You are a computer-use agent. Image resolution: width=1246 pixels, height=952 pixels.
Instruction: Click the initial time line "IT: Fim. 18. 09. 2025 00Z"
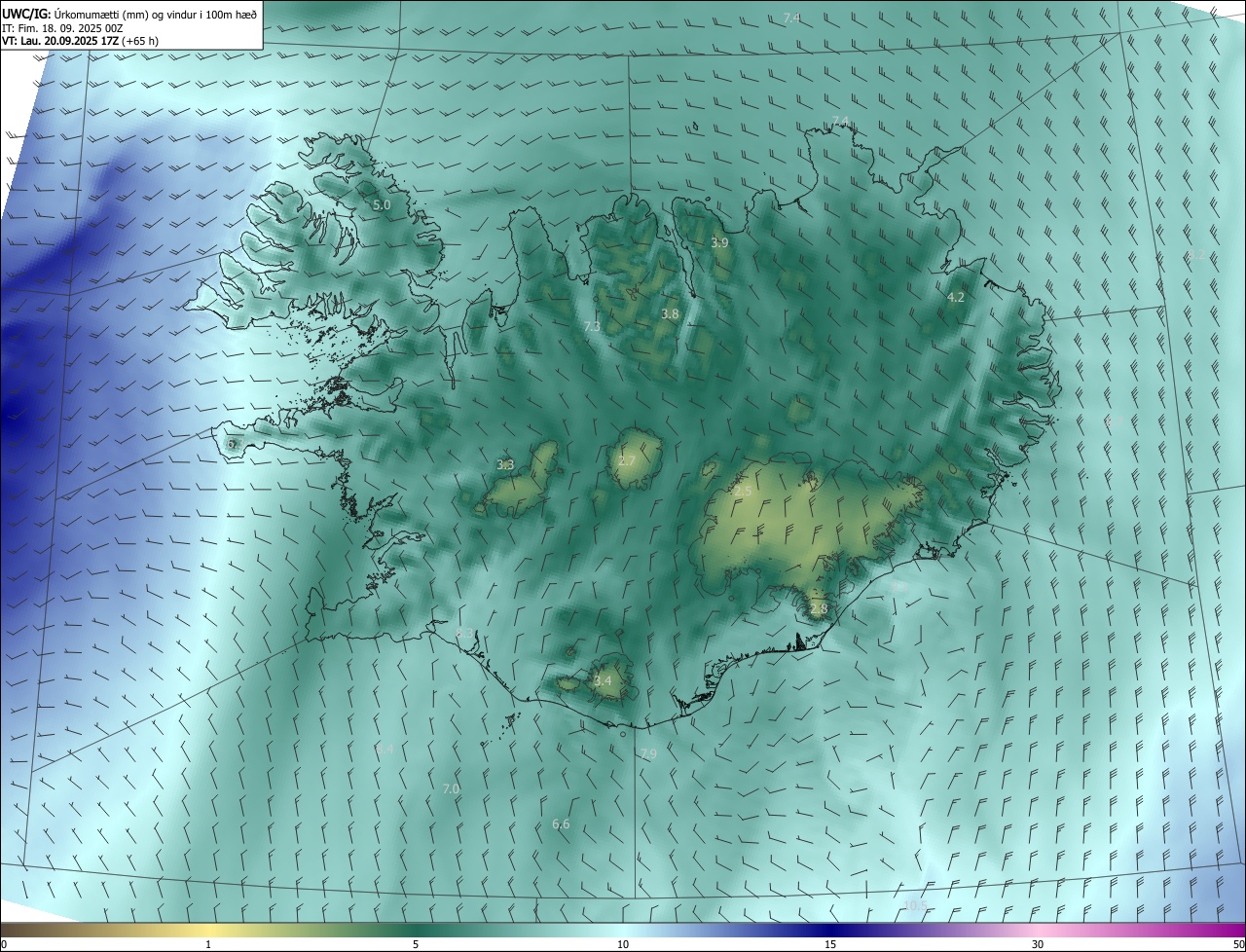coord(63,27)
